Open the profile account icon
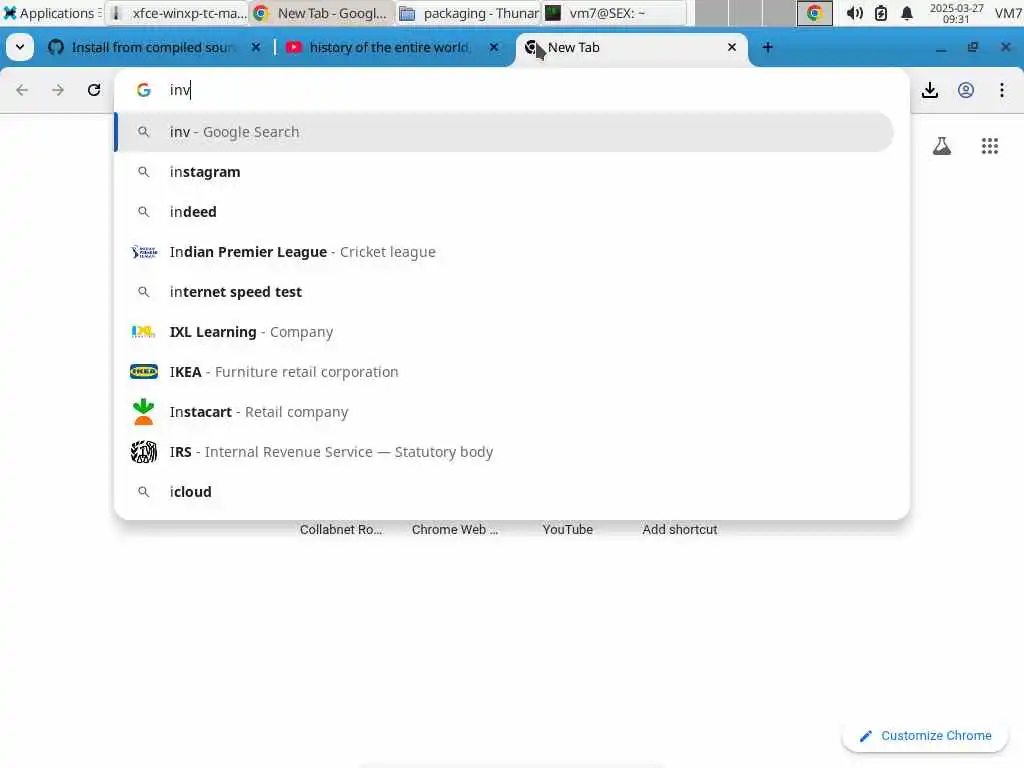The width and height of the screenshot is (1024, 768). tap(966, 90)
